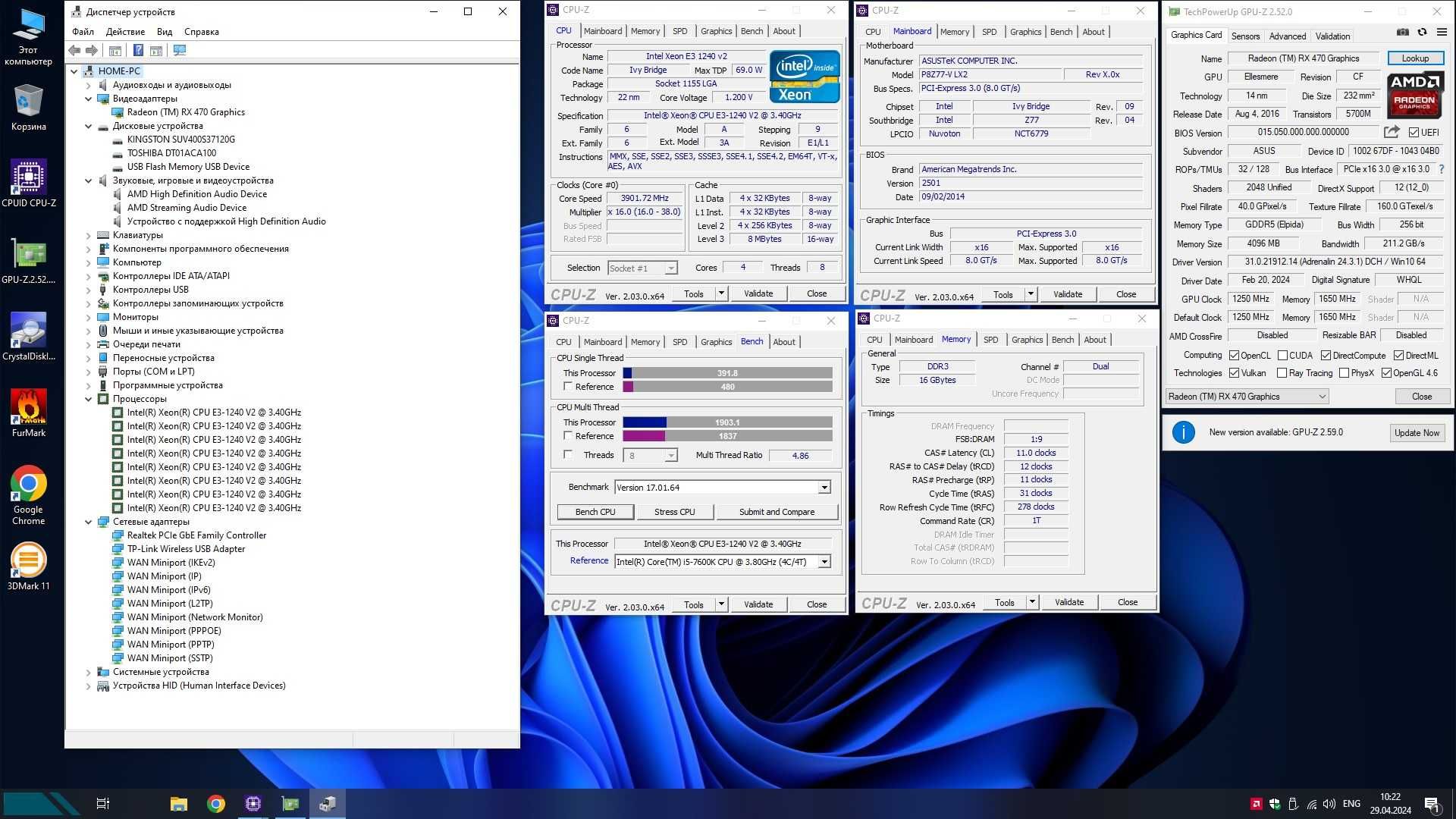Image resolution: width=1456 pixels, height=819 pixels.
Task: Switch to SPD tab in Memory CPU-Z window
Action: [x=990, y=340]
